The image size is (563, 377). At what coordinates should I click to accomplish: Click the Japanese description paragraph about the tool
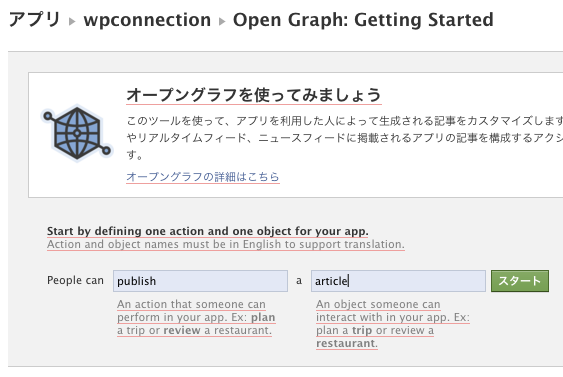click(345, 138)
